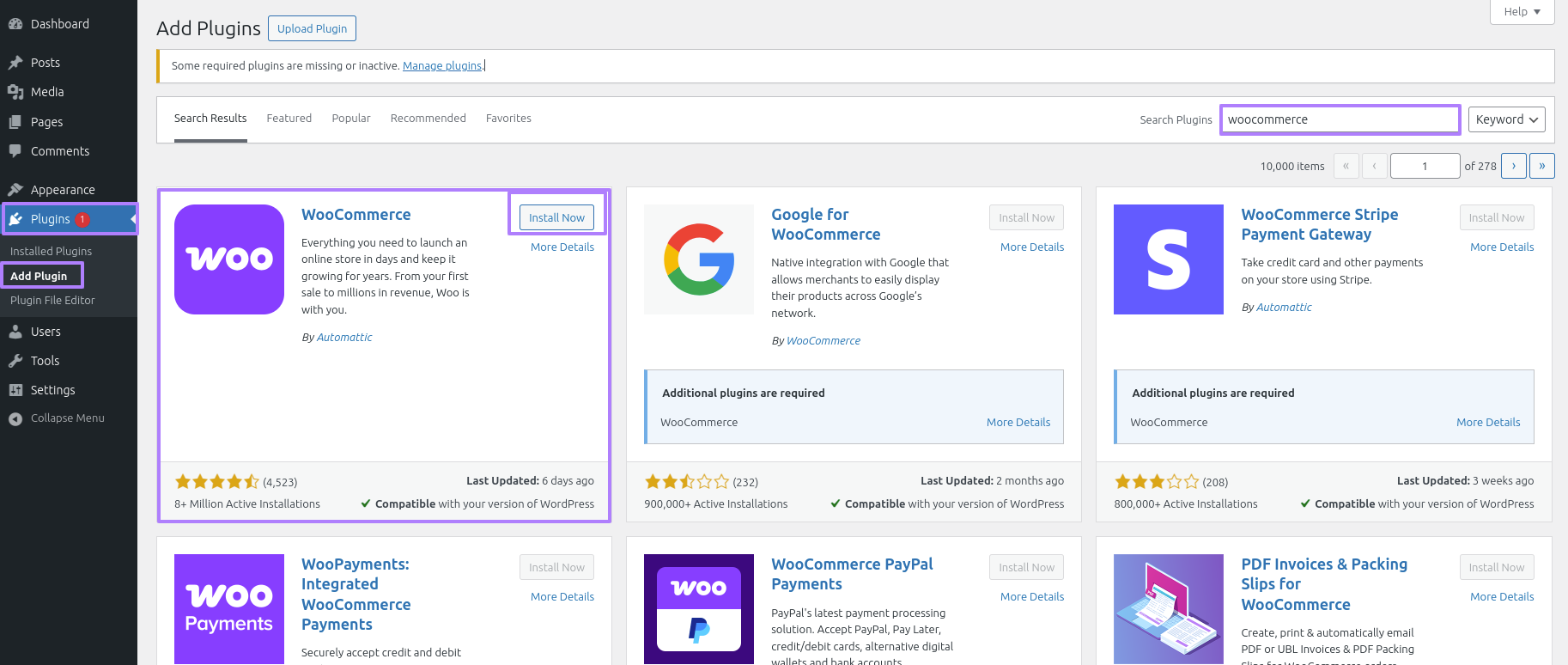Open PDF Invoices & Packing Slips title link
The width and height of the screenshot is (1568, 665).
pos(1324,584)
